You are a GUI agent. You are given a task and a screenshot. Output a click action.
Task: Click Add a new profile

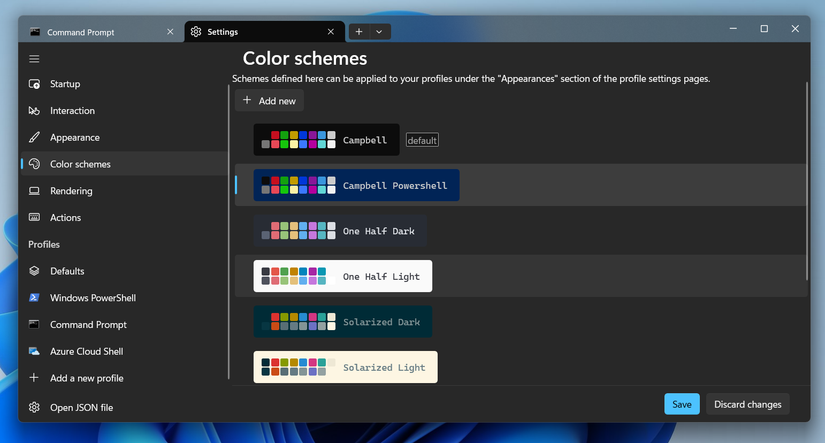click(125, 378)
